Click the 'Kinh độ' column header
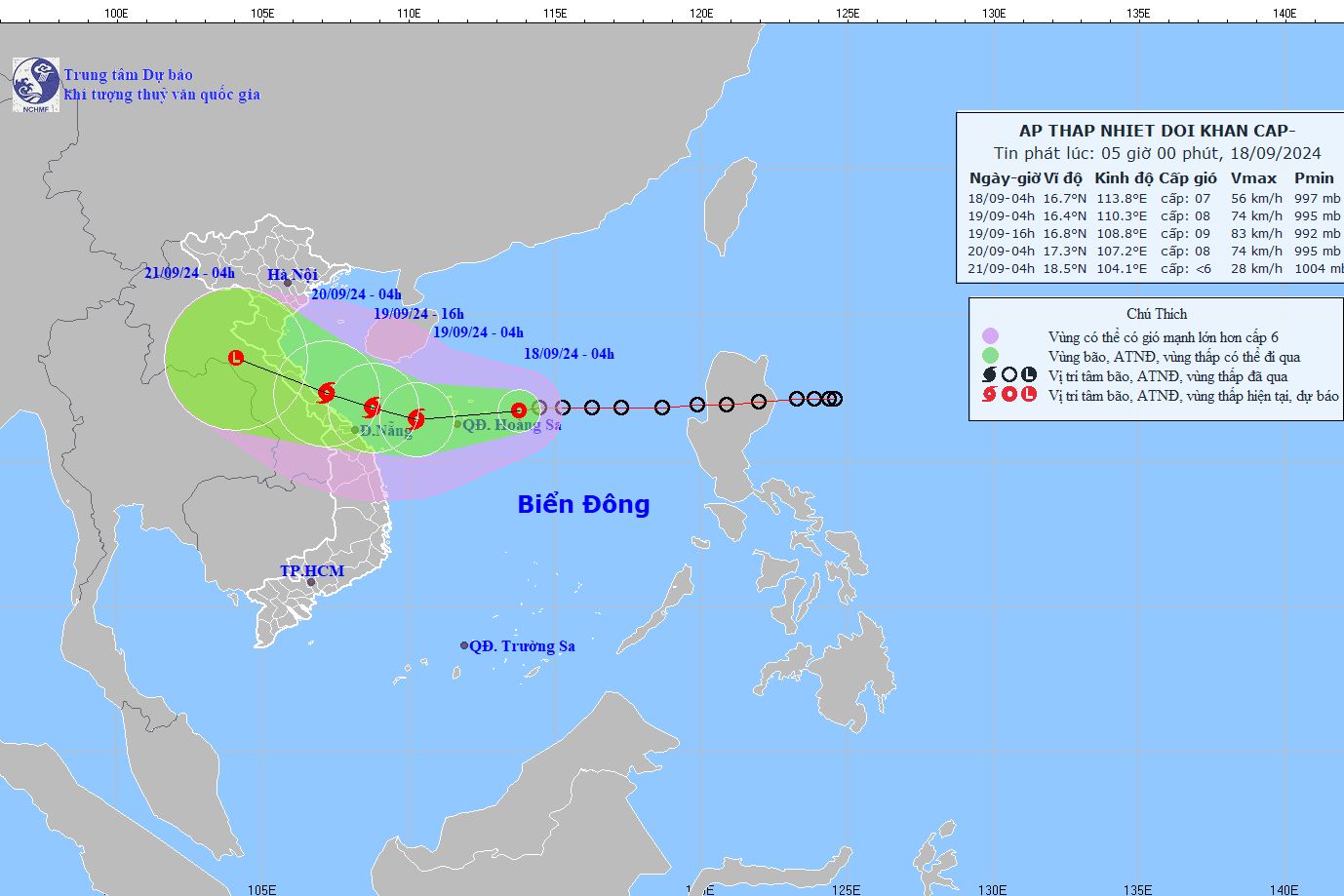Viewport: 1344px width, 896px height. (1124, 177)
